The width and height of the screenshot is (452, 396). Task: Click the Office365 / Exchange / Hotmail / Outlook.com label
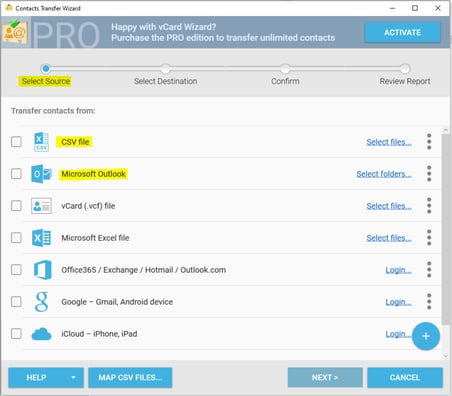pos(143,270)
